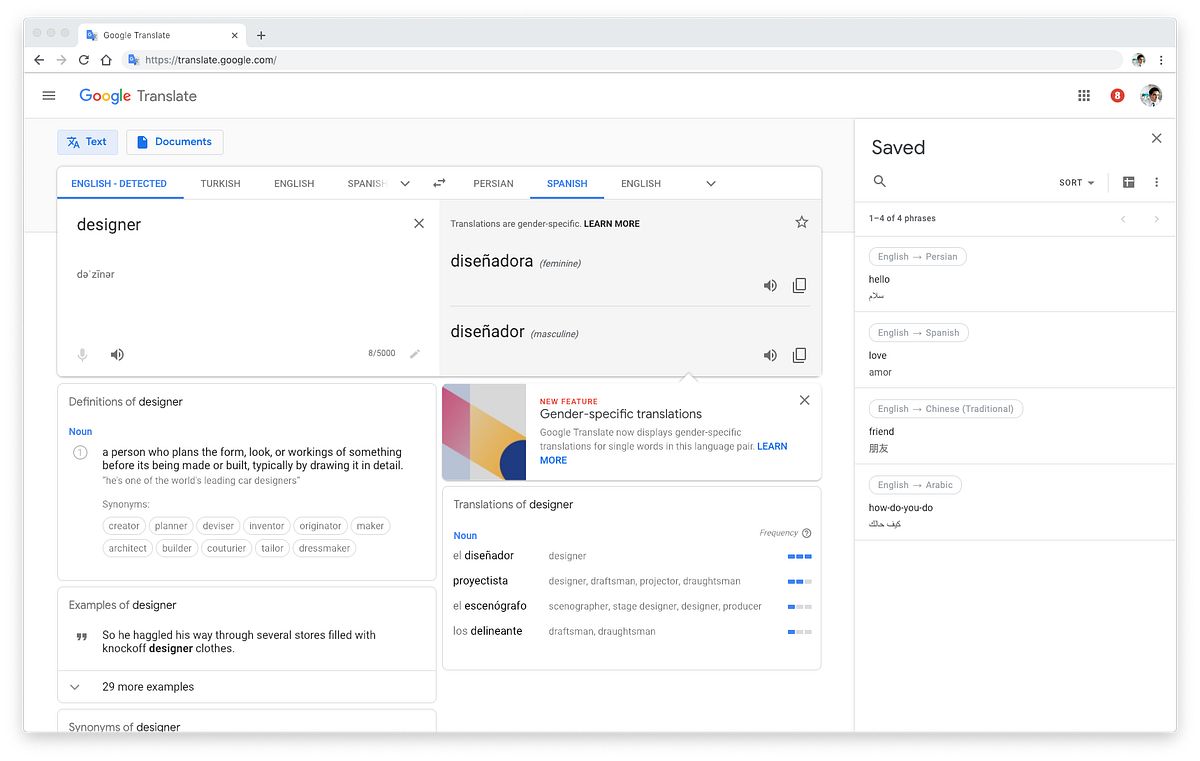Swap the source and target languages

[439, 183]
